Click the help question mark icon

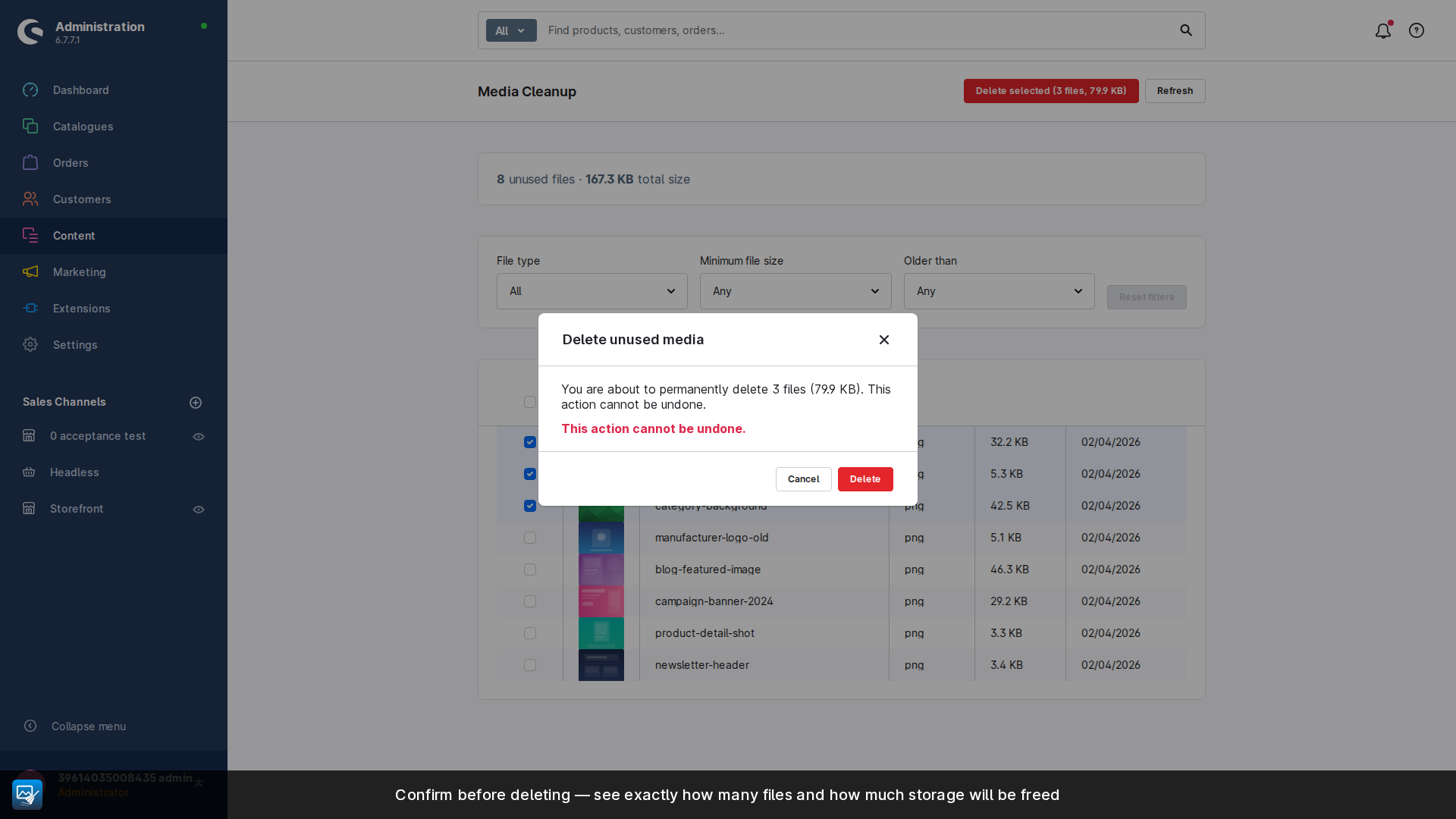[1416, 31]
